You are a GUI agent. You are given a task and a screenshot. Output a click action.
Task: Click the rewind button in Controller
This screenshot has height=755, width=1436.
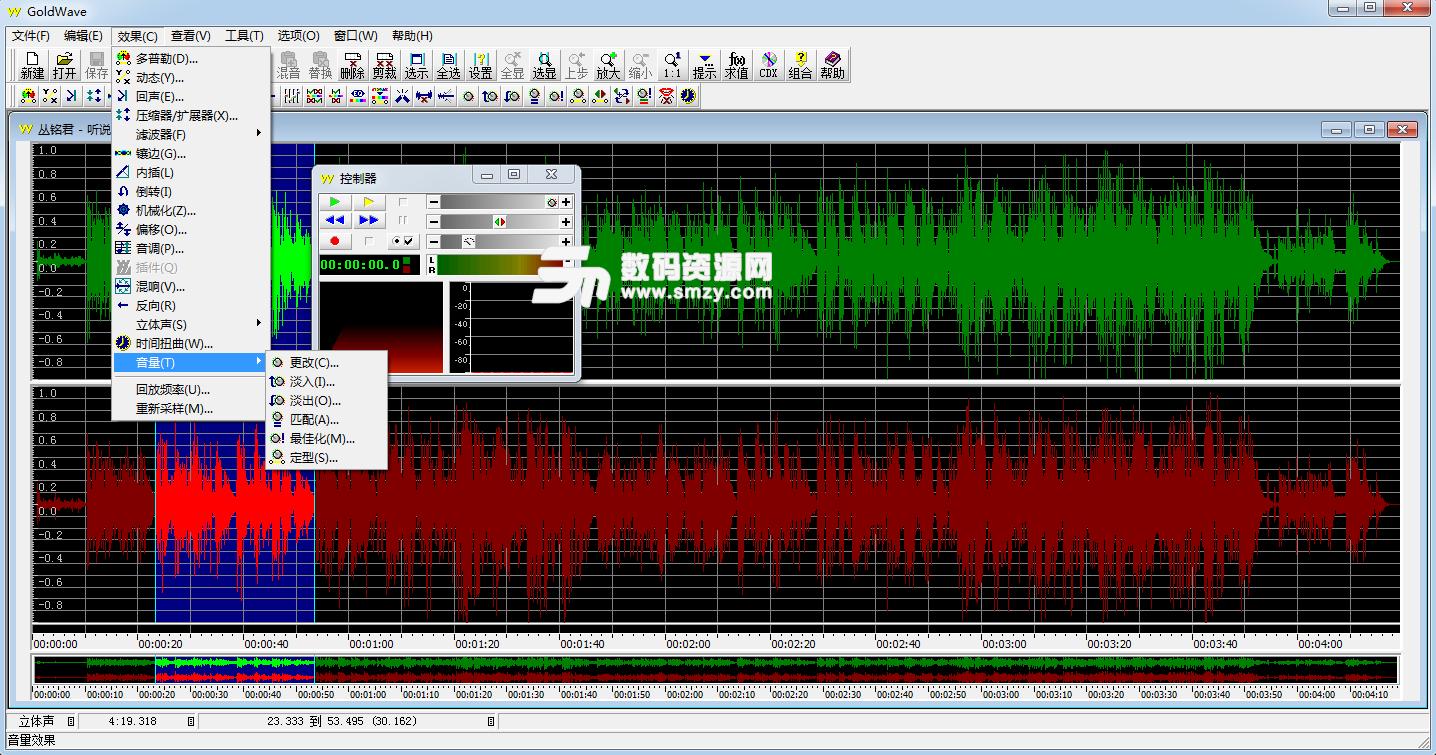pyautogui.click(x=335, y=220)
